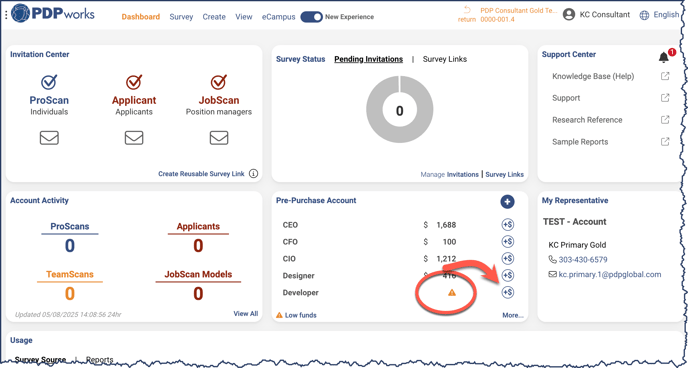The width and height of the screenshot is (688, 368).
Task: Open the KC Consultant user avatar
Action: [569, 14]
